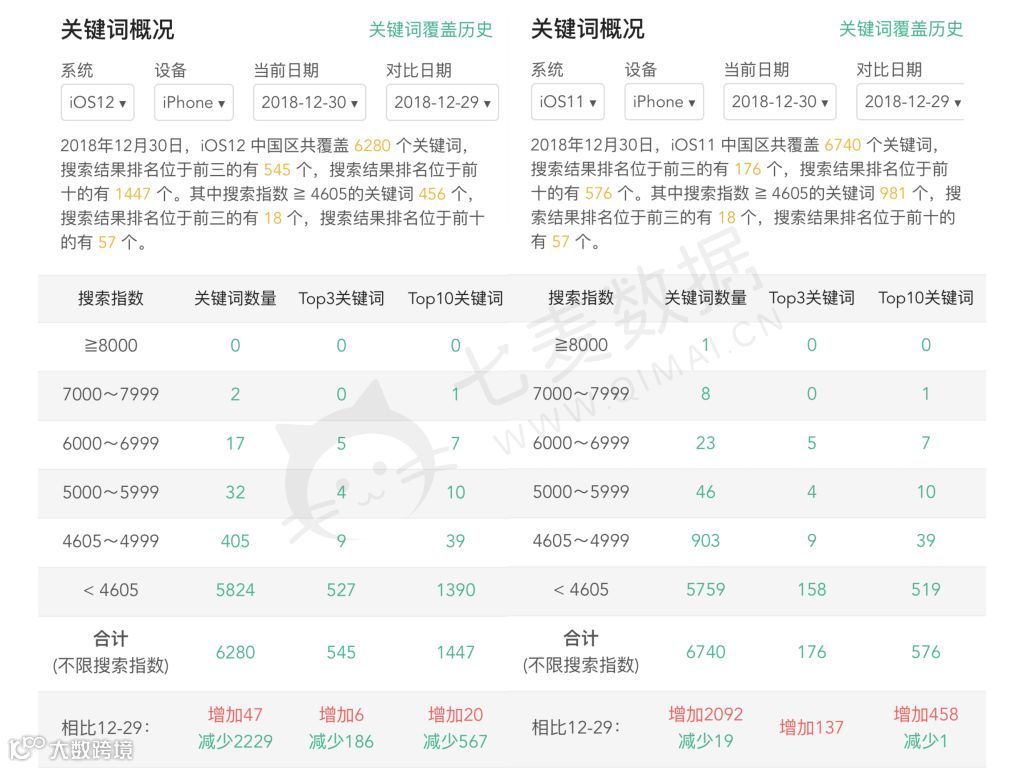Screen dimensions: 1024x768
Task: Open 关键词覆盖历史 link in iOS12 panel
Action: (x=430, y=29)
